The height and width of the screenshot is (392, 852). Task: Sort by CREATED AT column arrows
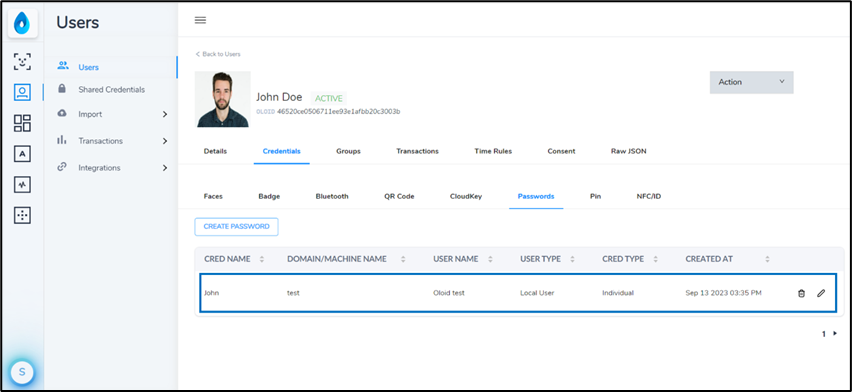[767, 259]
